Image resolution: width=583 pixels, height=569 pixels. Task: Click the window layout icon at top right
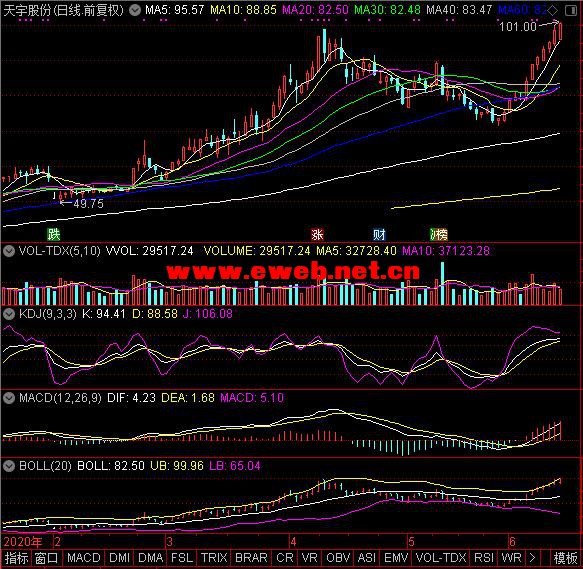(x=571, y=11)
